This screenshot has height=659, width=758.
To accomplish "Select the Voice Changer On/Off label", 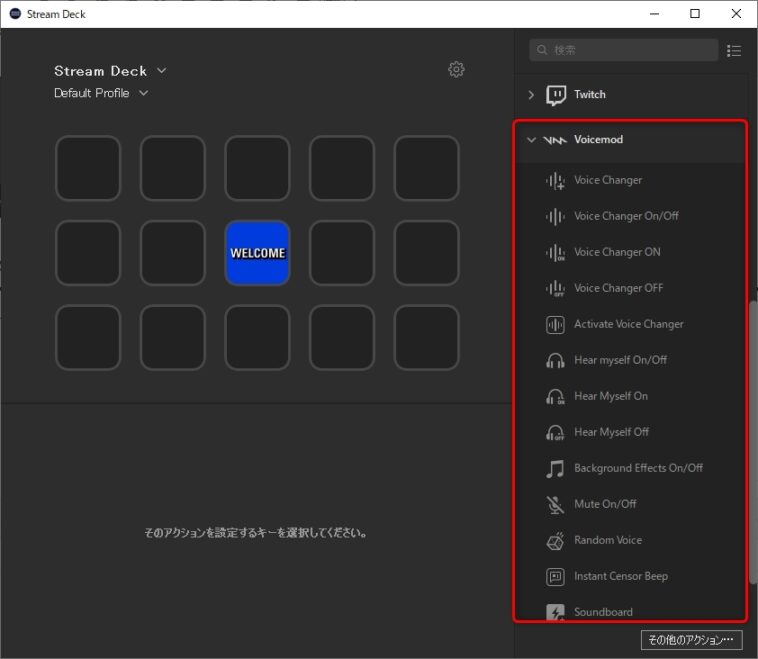I will pyautogui.click(x=626, y=216).
